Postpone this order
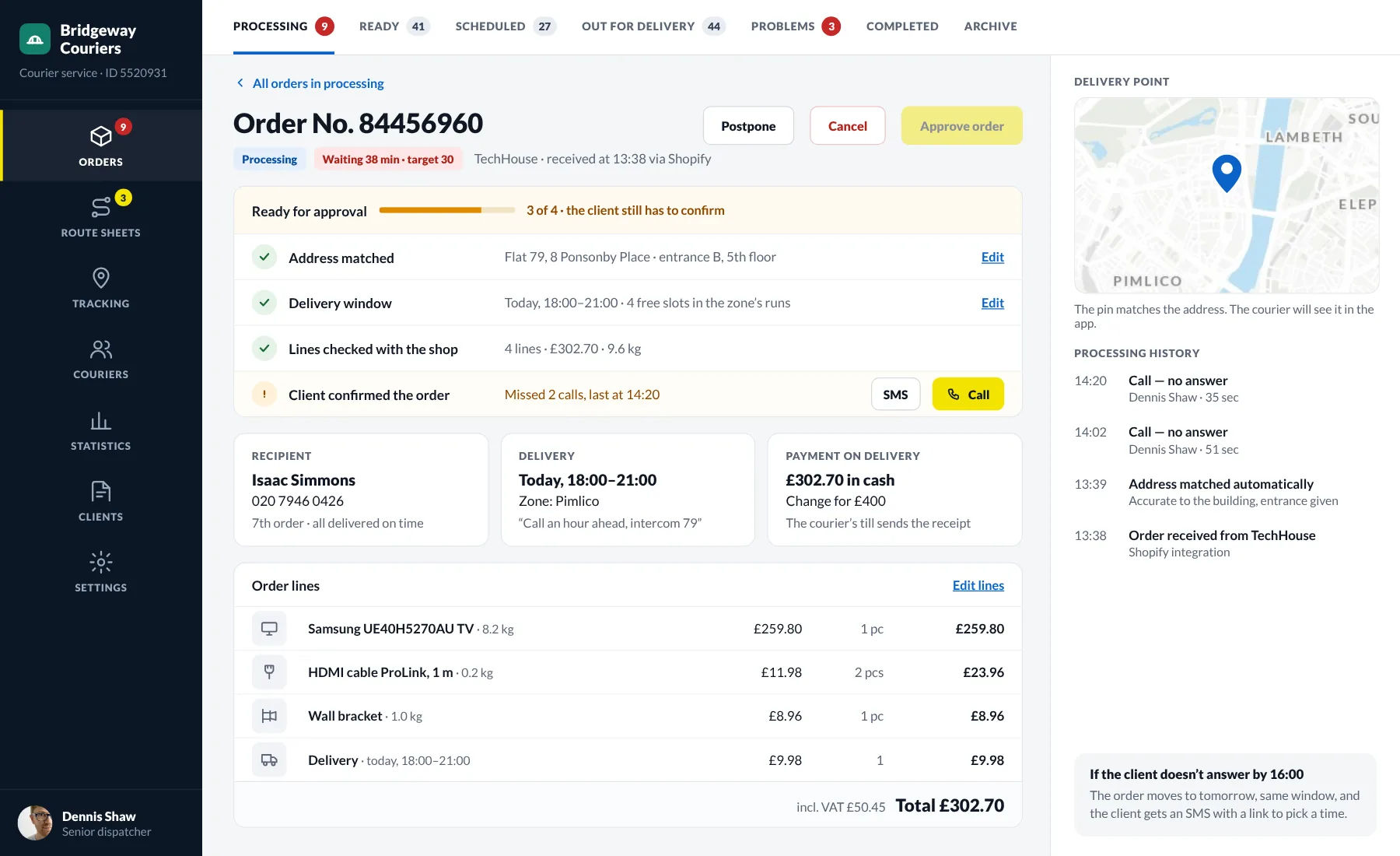The width and height of the screenshot is (1400, 856). click(x=748, y=126)
